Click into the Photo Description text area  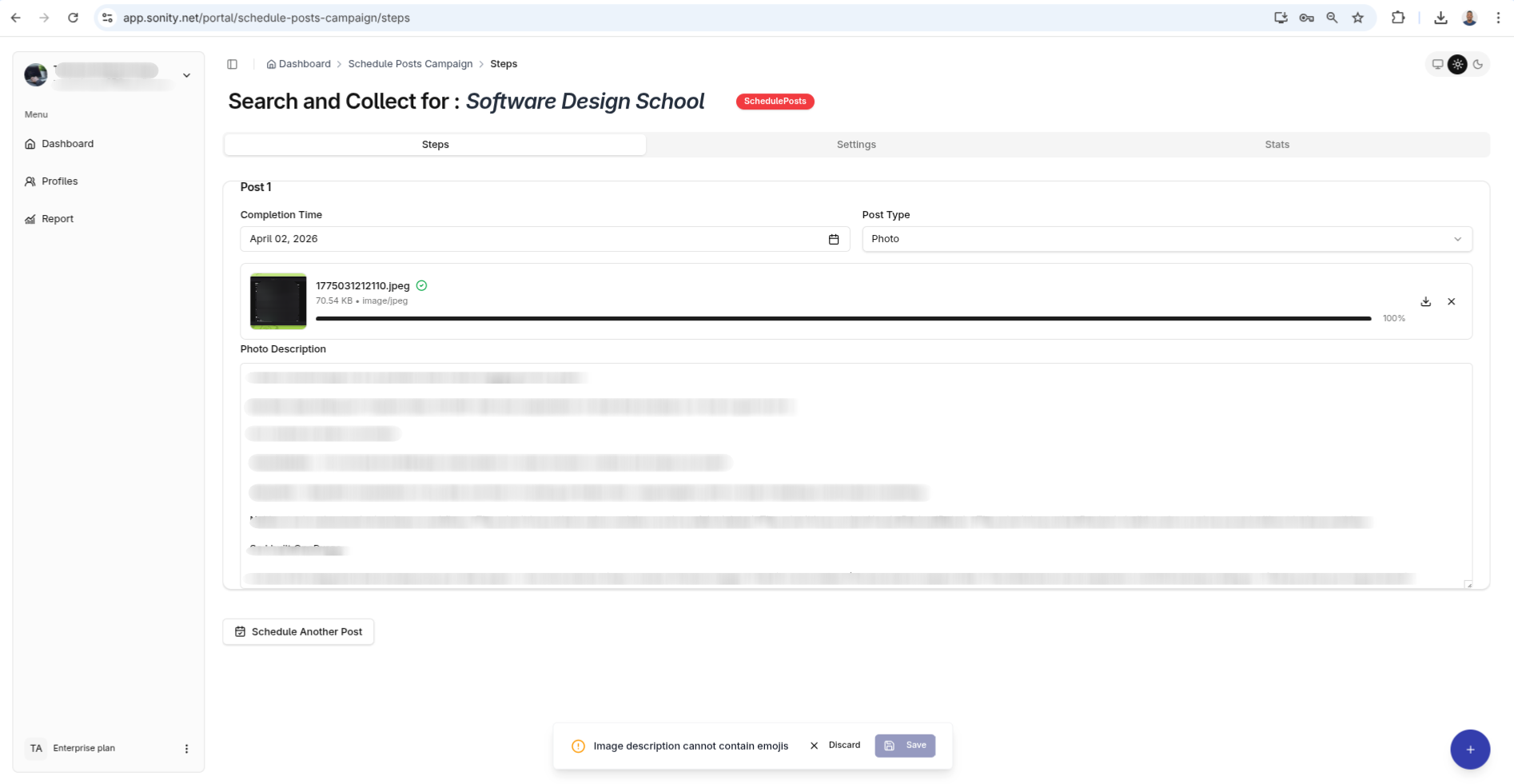[856, 476]
